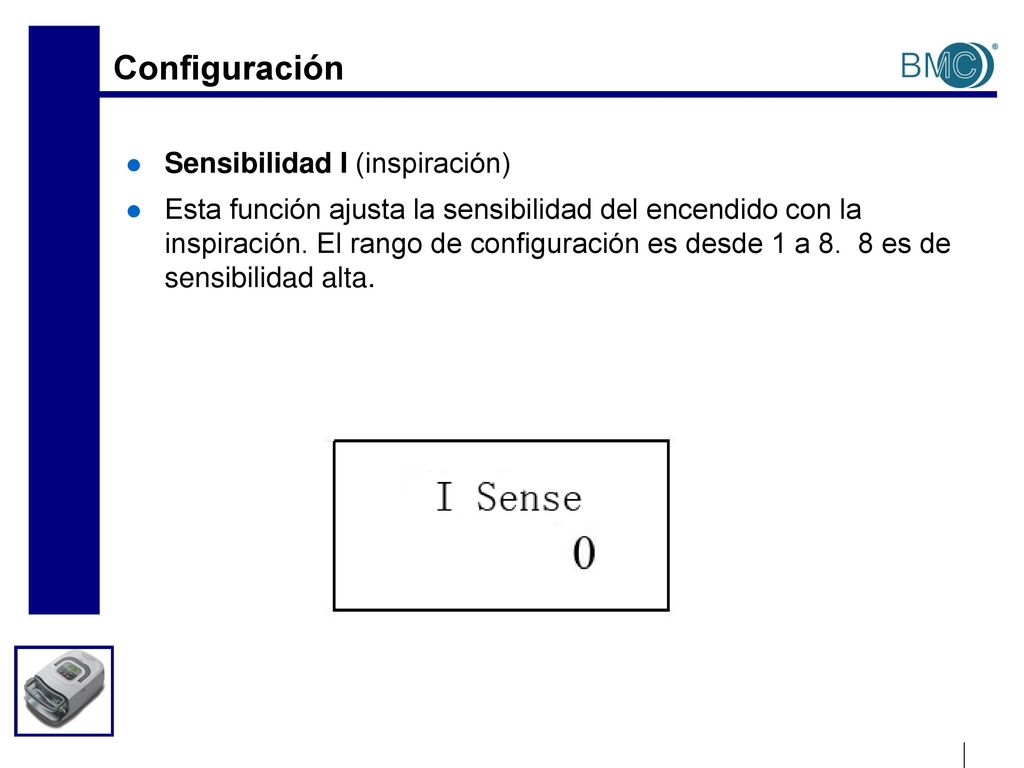Click the blue horizontal title underline
Image resolution: width=1024 pixels, height=768 pixels.
[548, 95]
